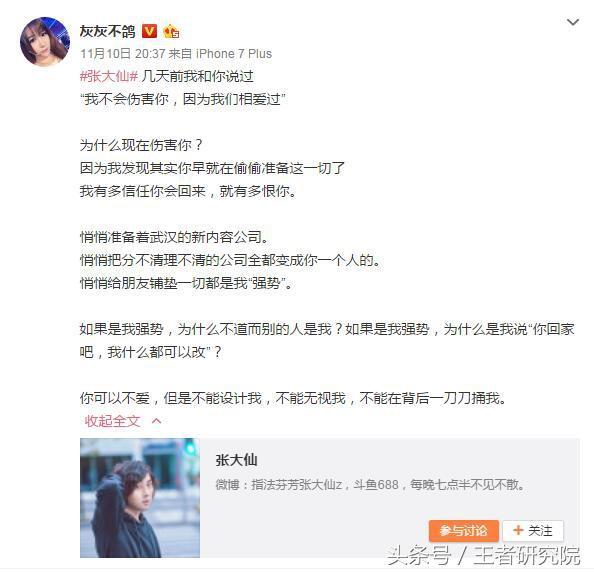Viewport: 594px width, 574px height.
Task: Collapse post with 收起全文 link
Action: tap(113, 421)
